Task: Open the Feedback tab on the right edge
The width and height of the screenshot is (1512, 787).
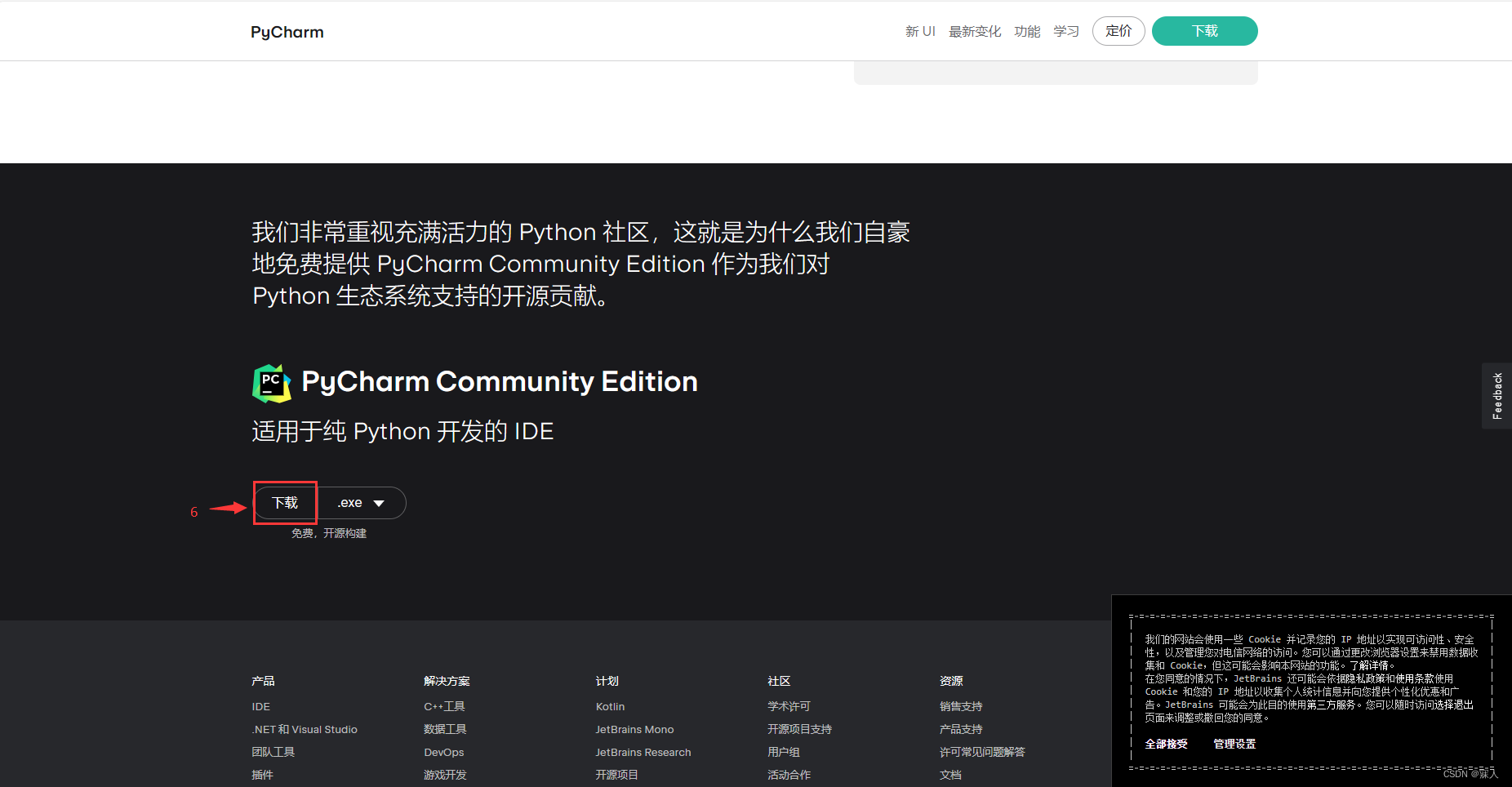Action: (x=1496, y=395)
